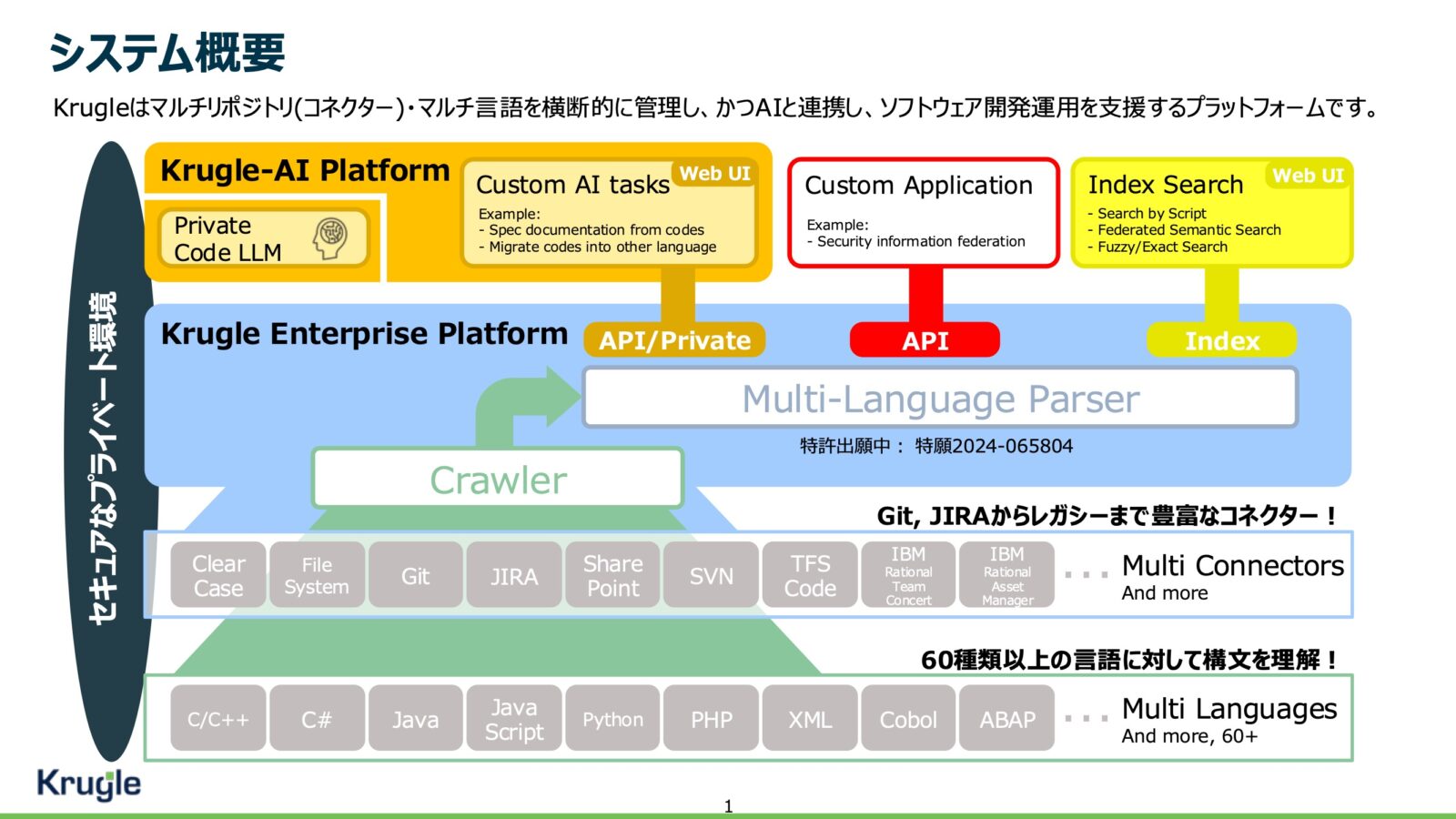This screenshot has height=819, width=1456.
Task: Click the 'Federated Semantic Search' line
Action: (1188, 230)
